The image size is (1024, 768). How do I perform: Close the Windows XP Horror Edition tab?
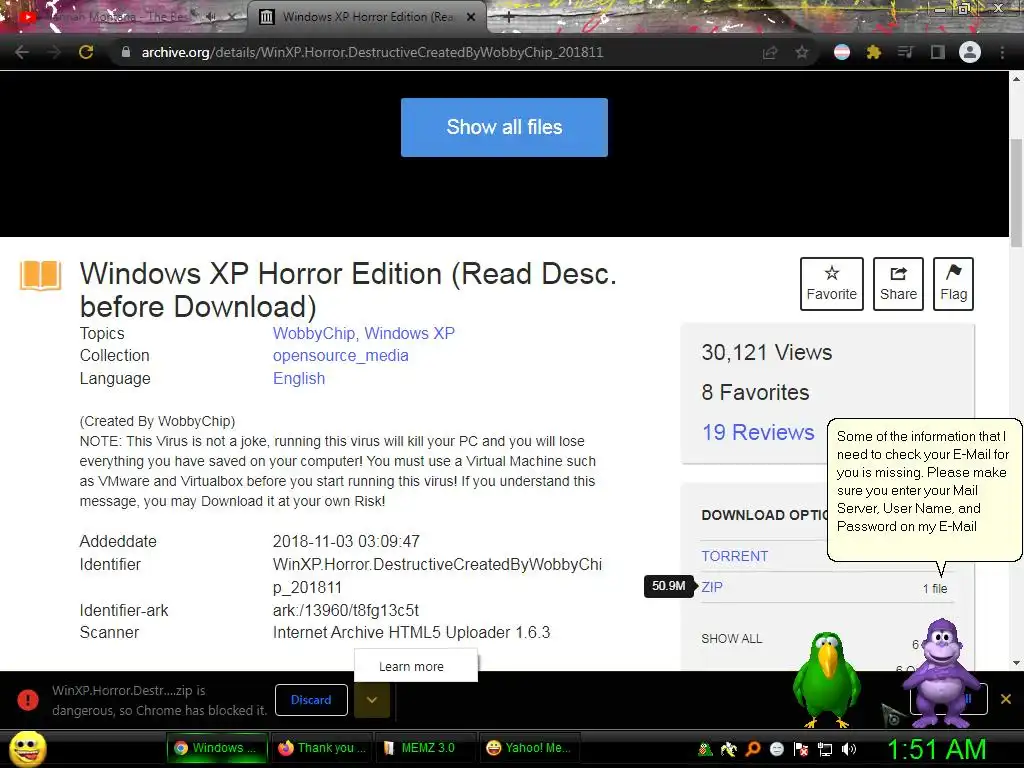(471, 17)
